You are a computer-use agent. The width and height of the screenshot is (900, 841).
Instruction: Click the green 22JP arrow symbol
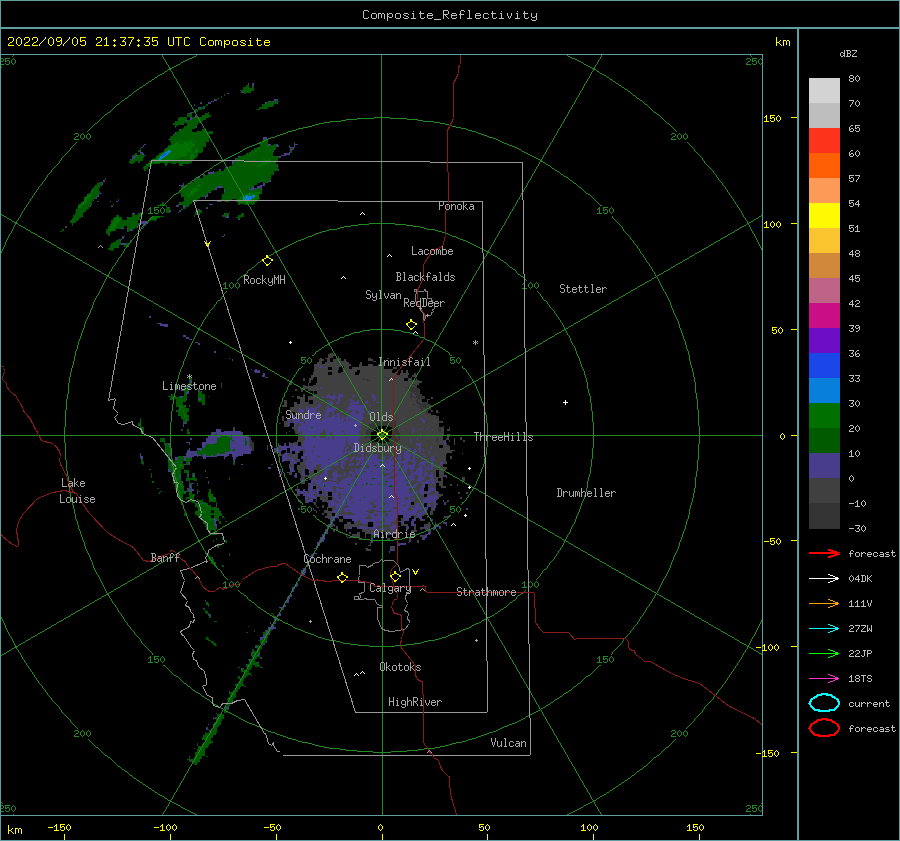point(824,653)
